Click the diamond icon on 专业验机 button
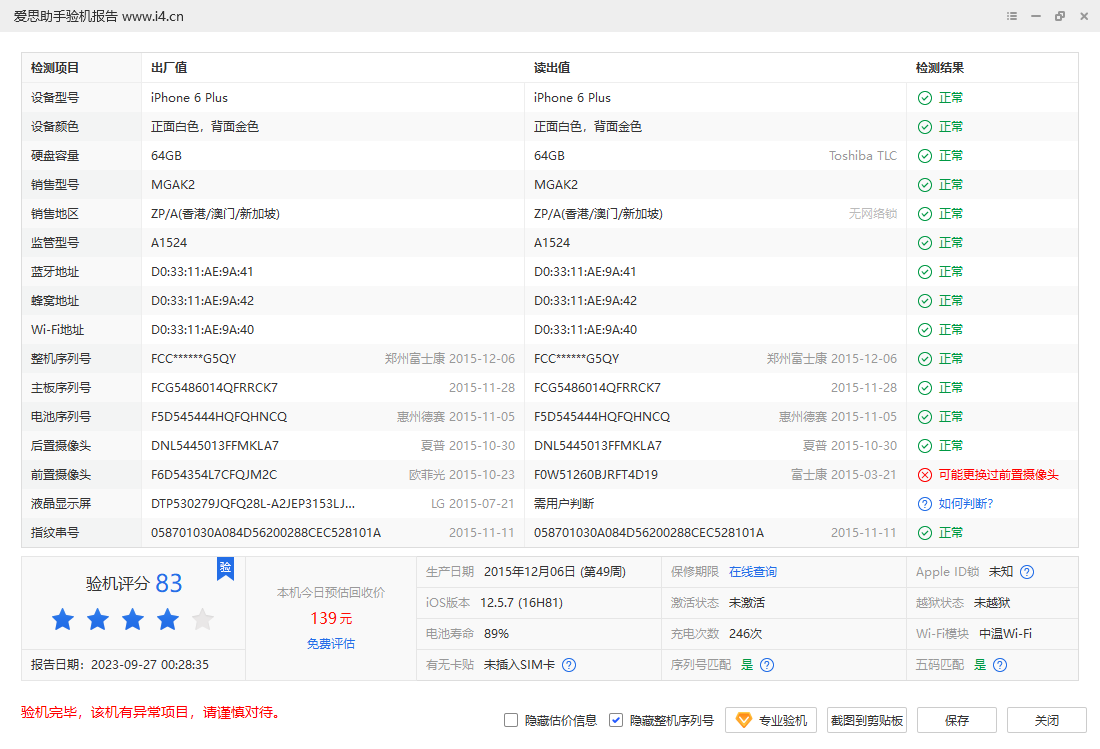The width and height of the screenshot is (1100, 749). point(744,720)
